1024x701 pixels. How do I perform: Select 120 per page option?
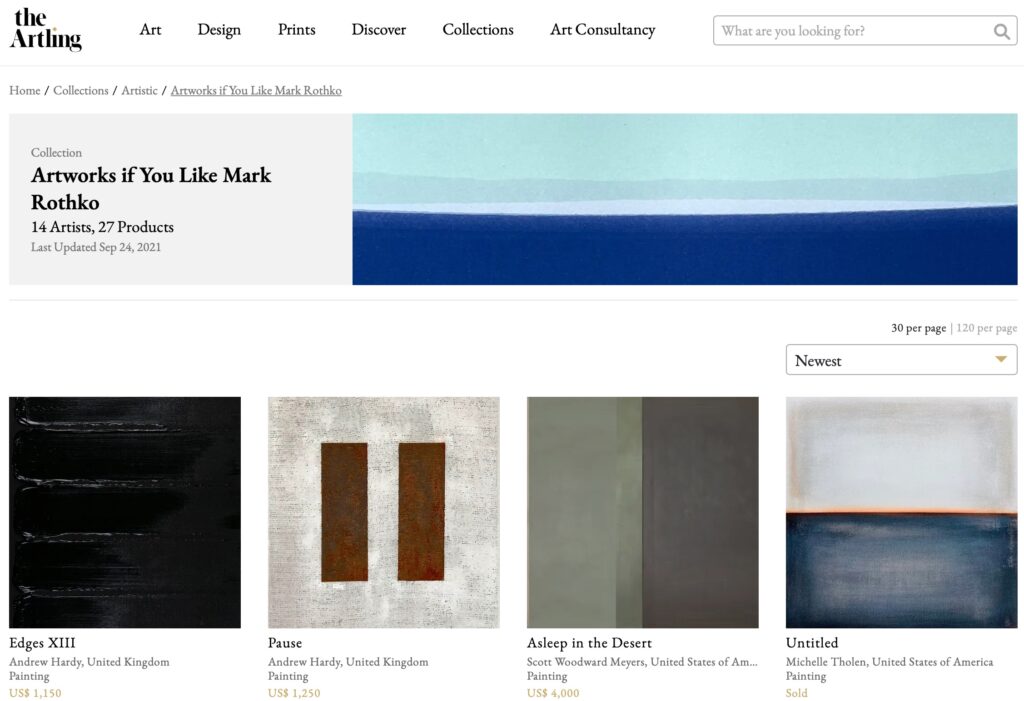click(x=987, y=328)
